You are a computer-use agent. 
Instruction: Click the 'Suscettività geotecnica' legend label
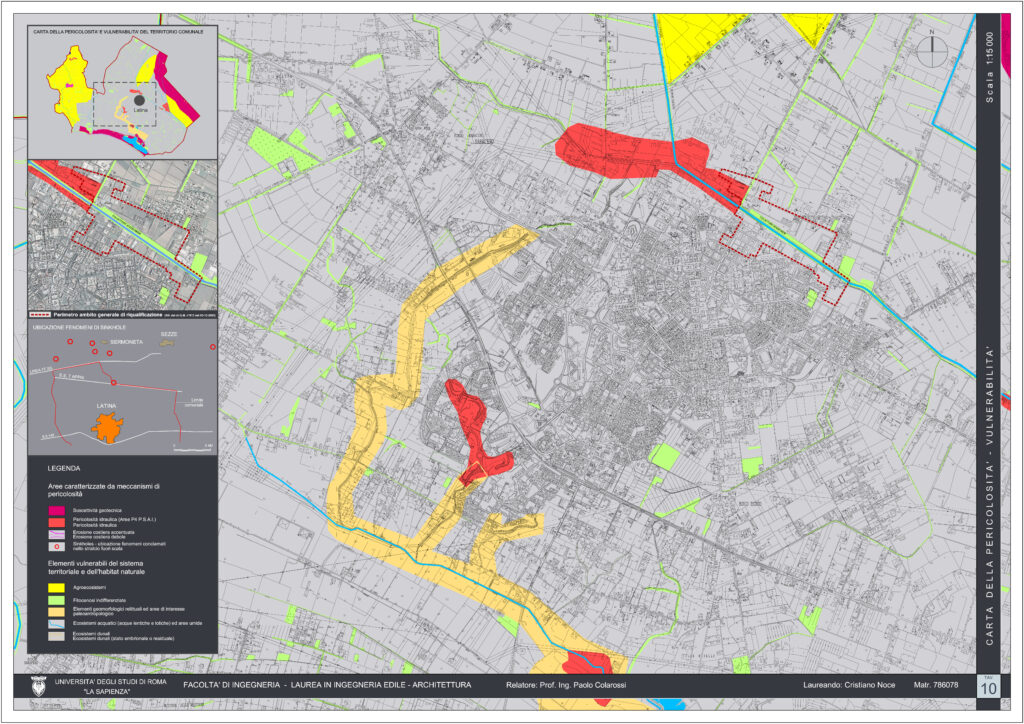pyautogui.click(x=97, y=511)
